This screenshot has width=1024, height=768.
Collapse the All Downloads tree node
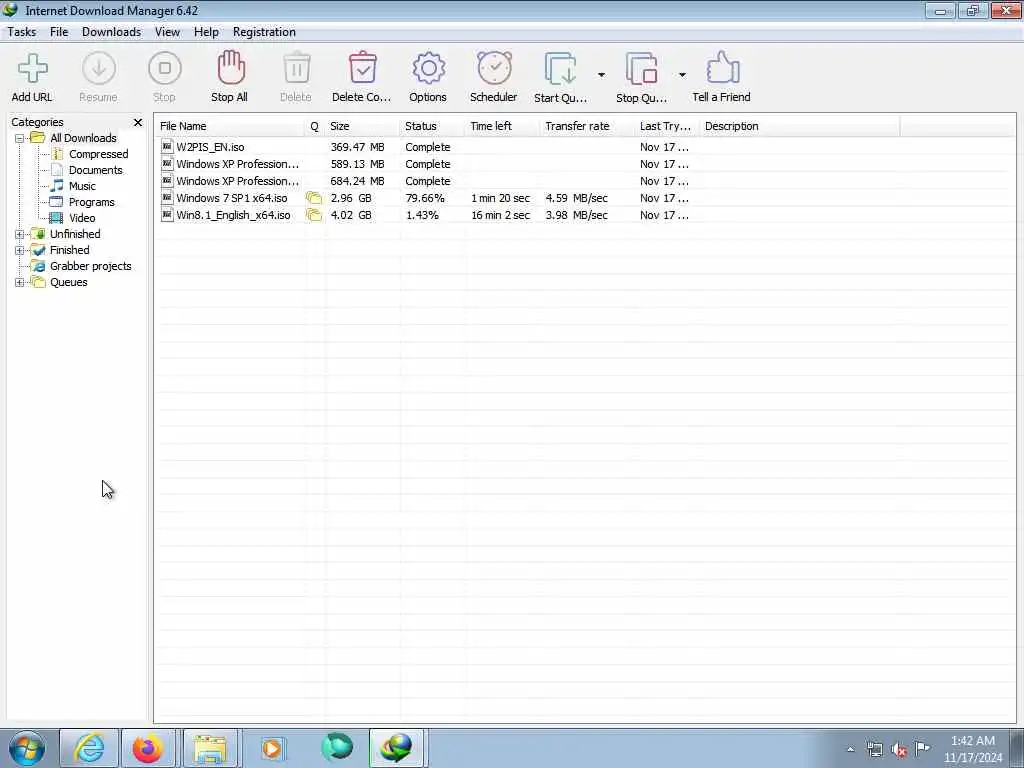[20, 138]
